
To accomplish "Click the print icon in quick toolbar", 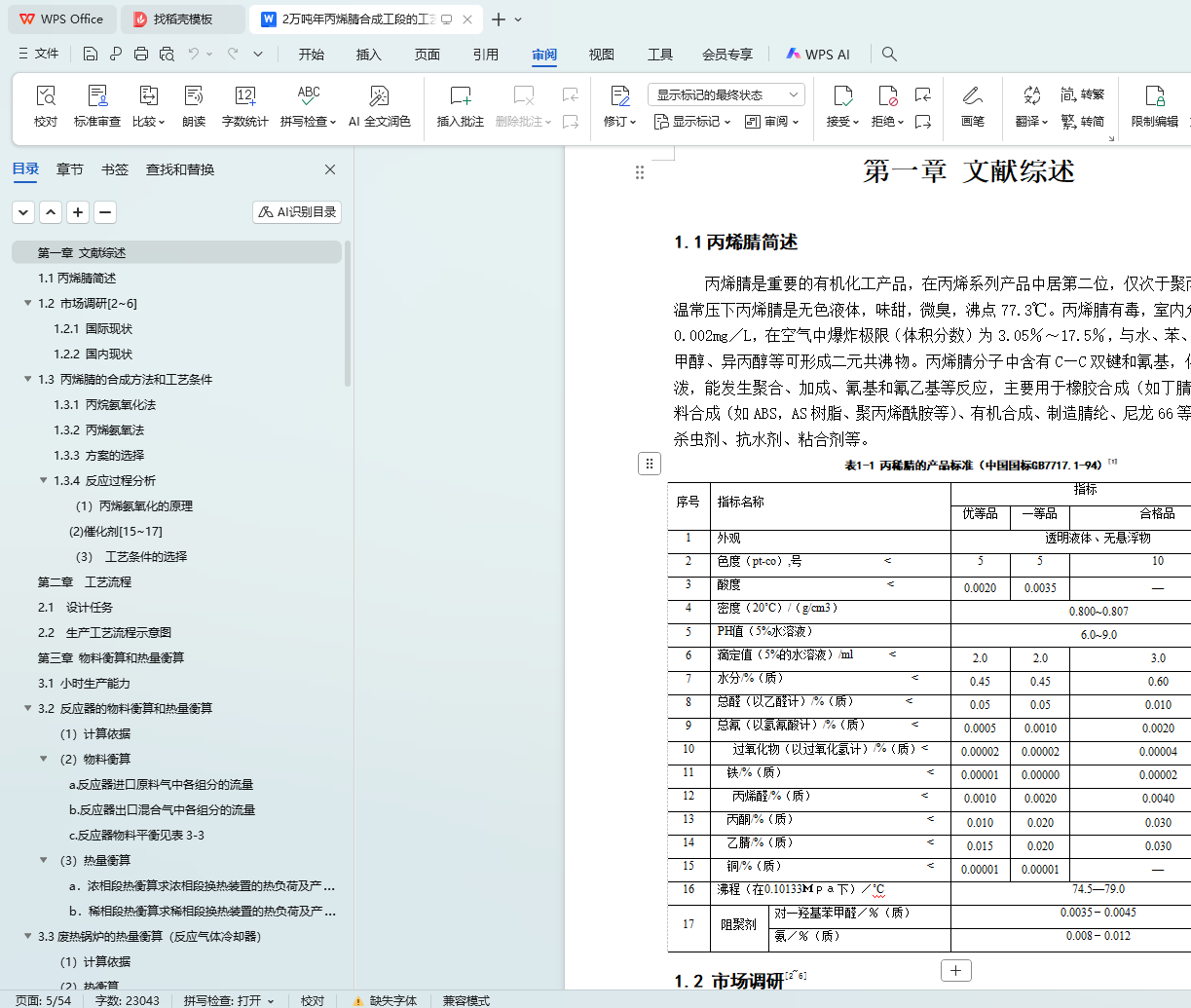I will coord(141,54).
